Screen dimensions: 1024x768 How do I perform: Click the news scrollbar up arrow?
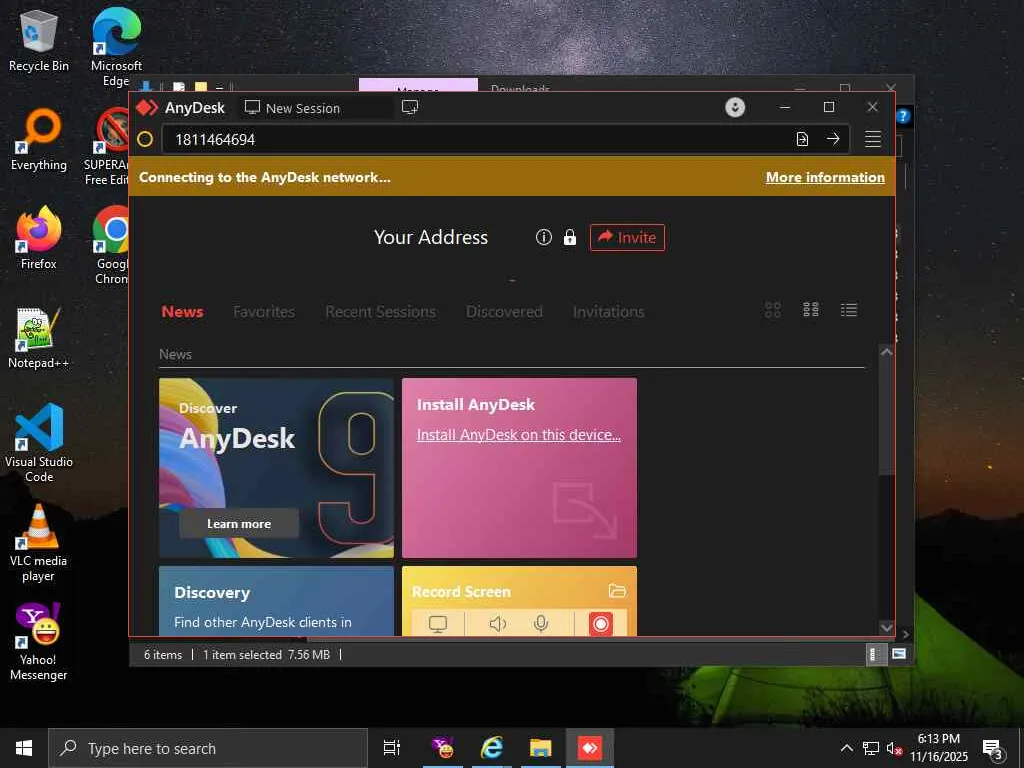click(x=886, y=352)
